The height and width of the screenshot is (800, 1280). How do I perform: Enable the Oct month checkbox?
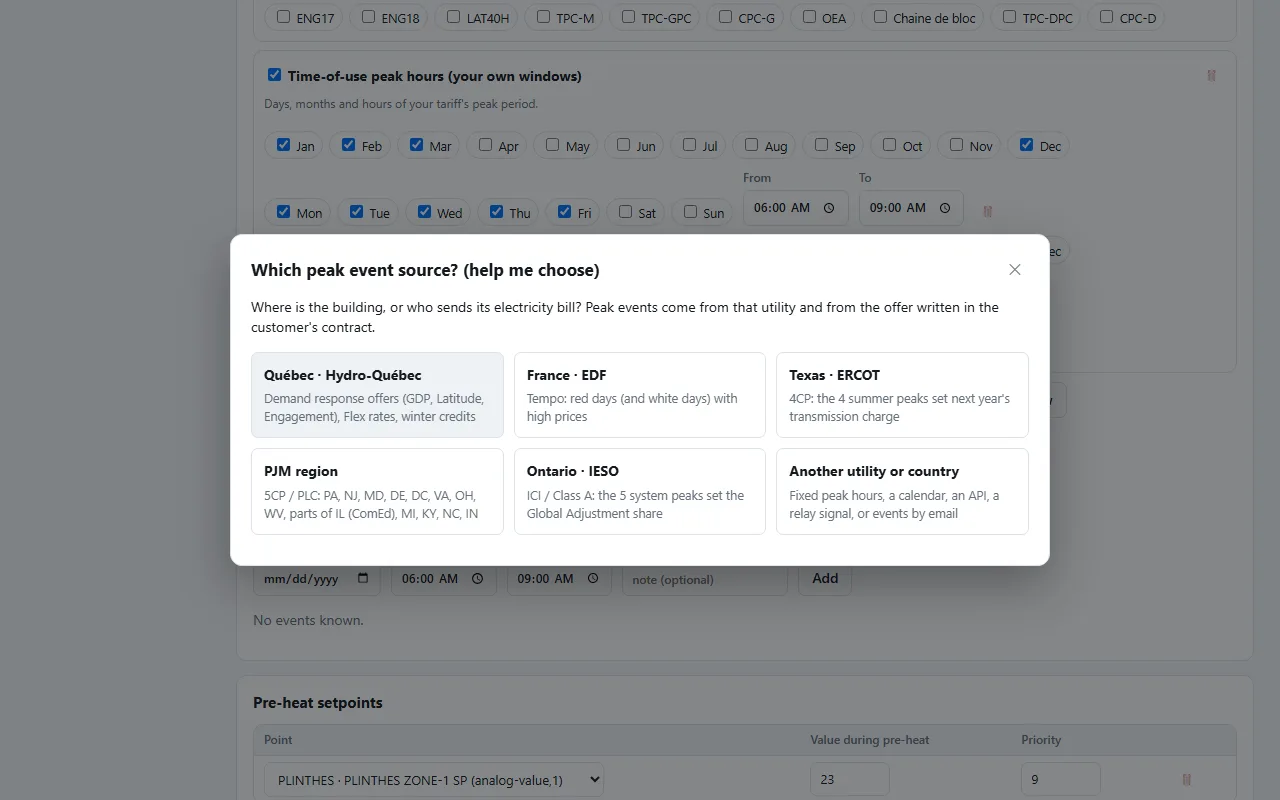[x=889, y=145]
